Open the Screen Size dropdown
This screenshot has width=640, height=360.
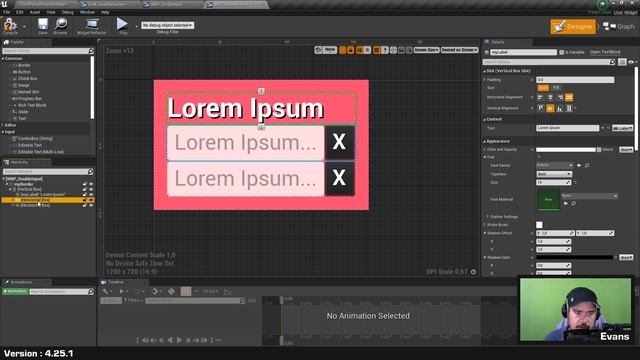click(x=427, y=50)
